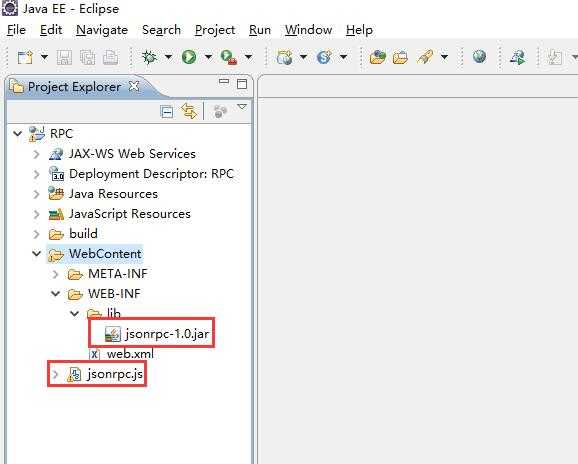Click the Save toolbar icon

tap(64, 57)
